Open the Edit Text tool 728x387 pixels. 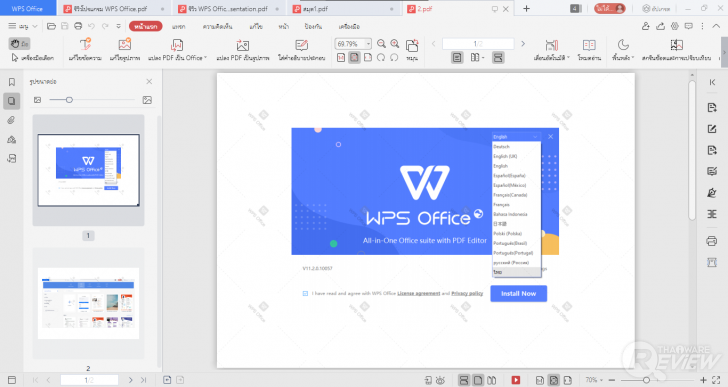(85, 50)
